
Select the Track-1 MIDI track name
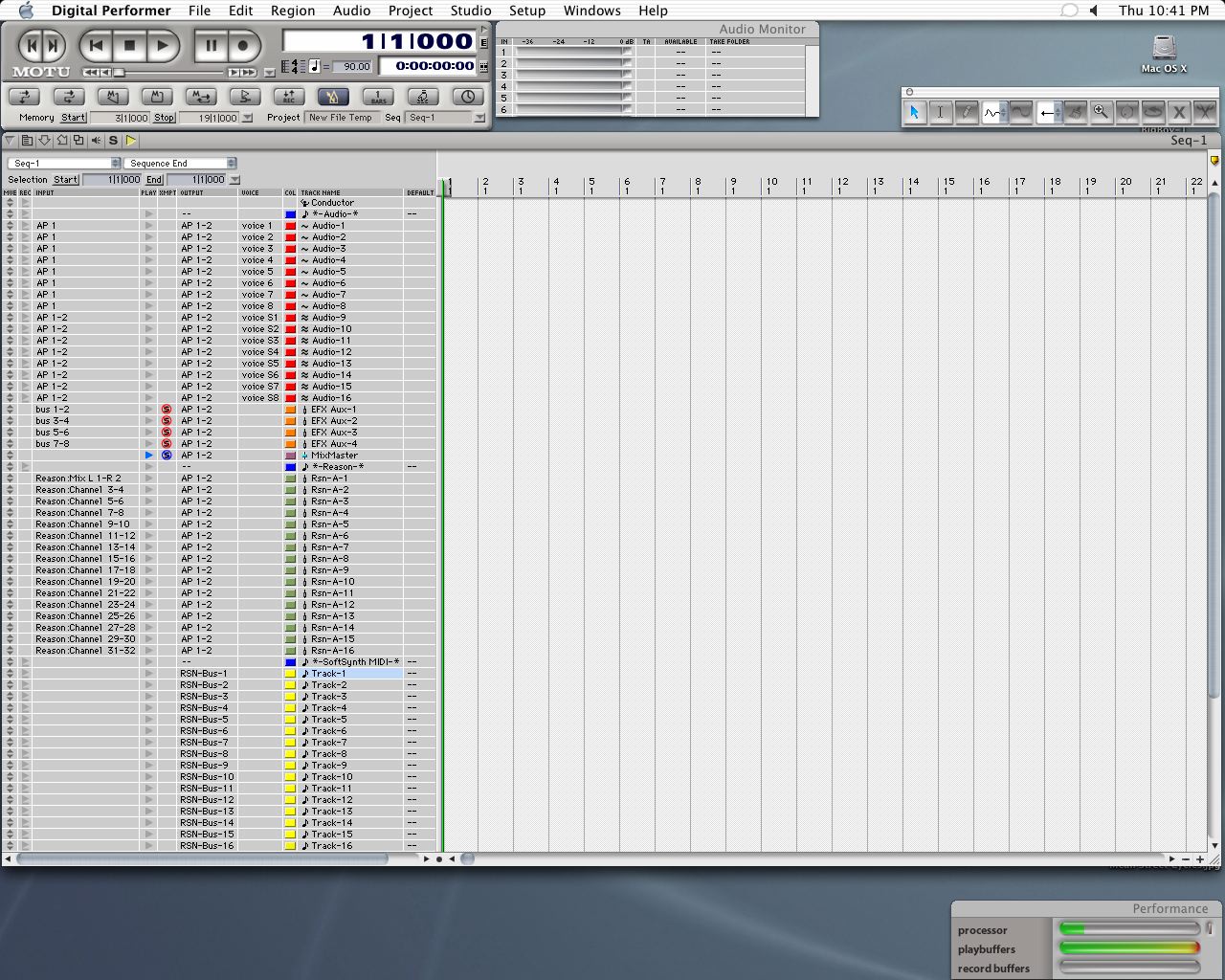[329, 674]
